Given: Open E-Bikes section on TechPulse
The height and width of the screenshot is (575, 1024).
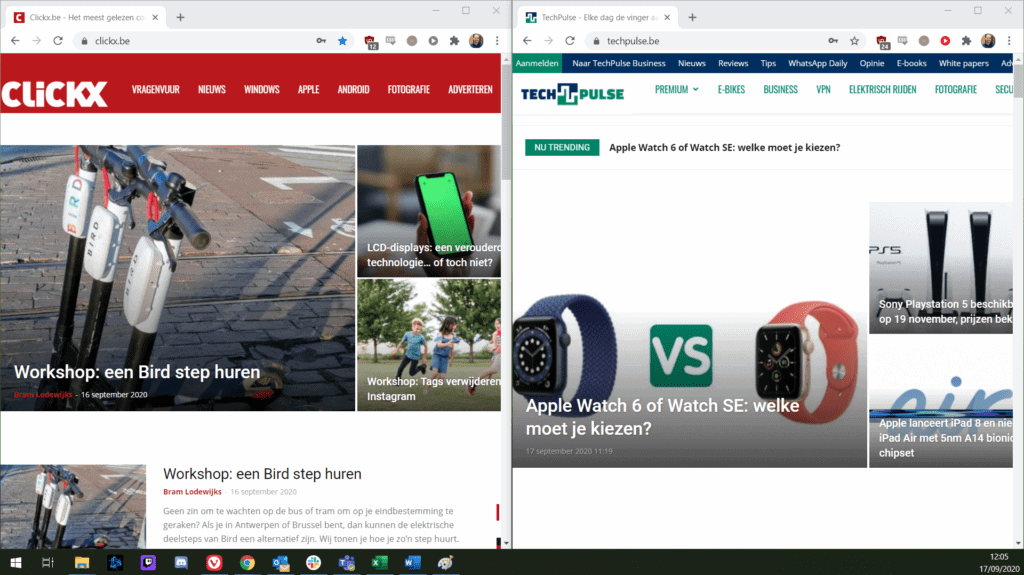Looking at the screenshot, I should tap(731, 90).
